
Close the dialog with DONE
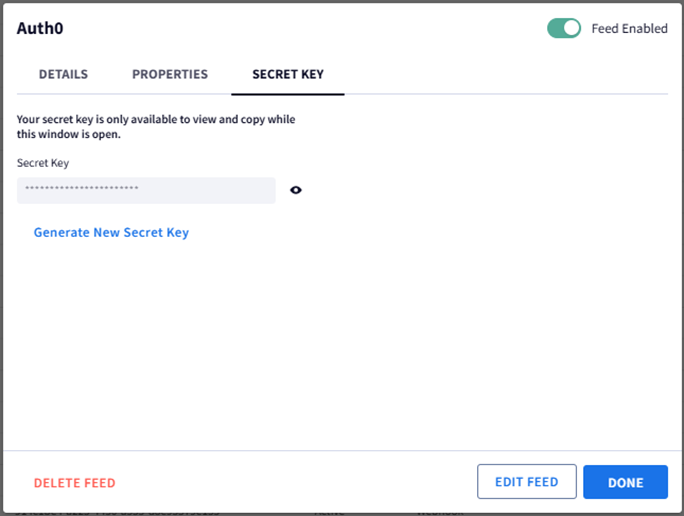tap(626, 482)
